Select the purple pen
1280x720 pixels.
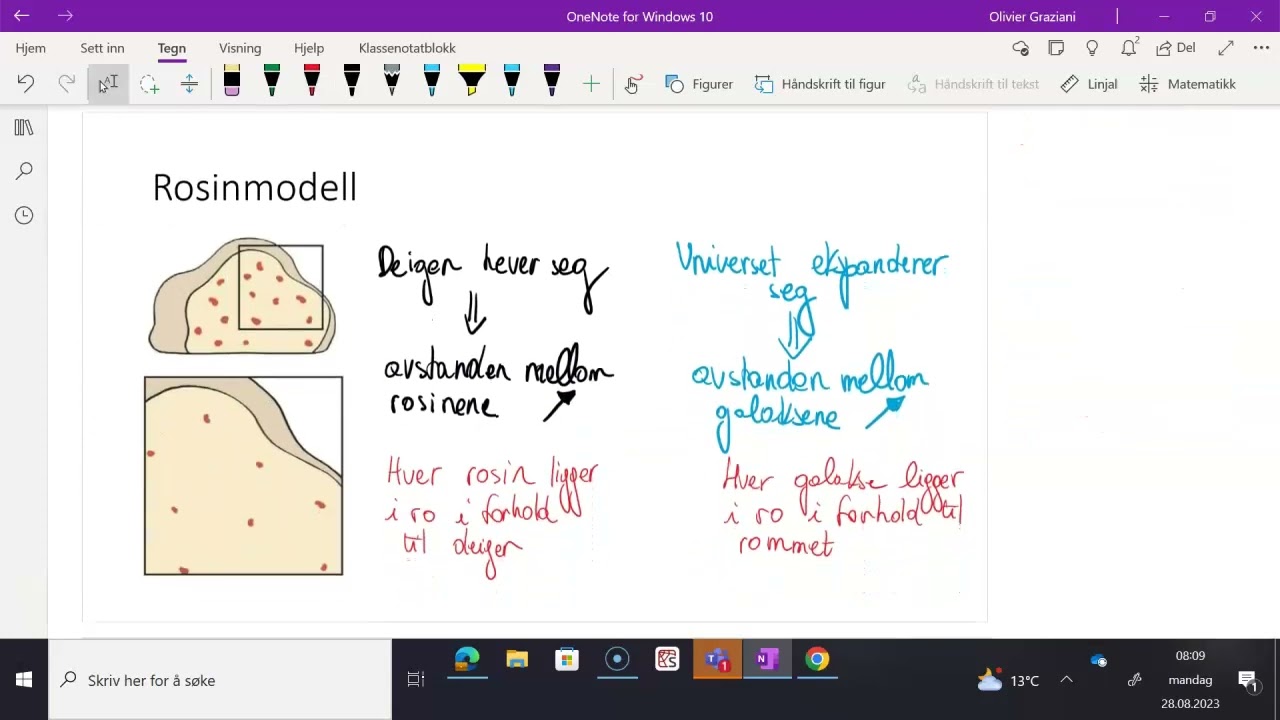pyautogui.click(x=552, y=81)
